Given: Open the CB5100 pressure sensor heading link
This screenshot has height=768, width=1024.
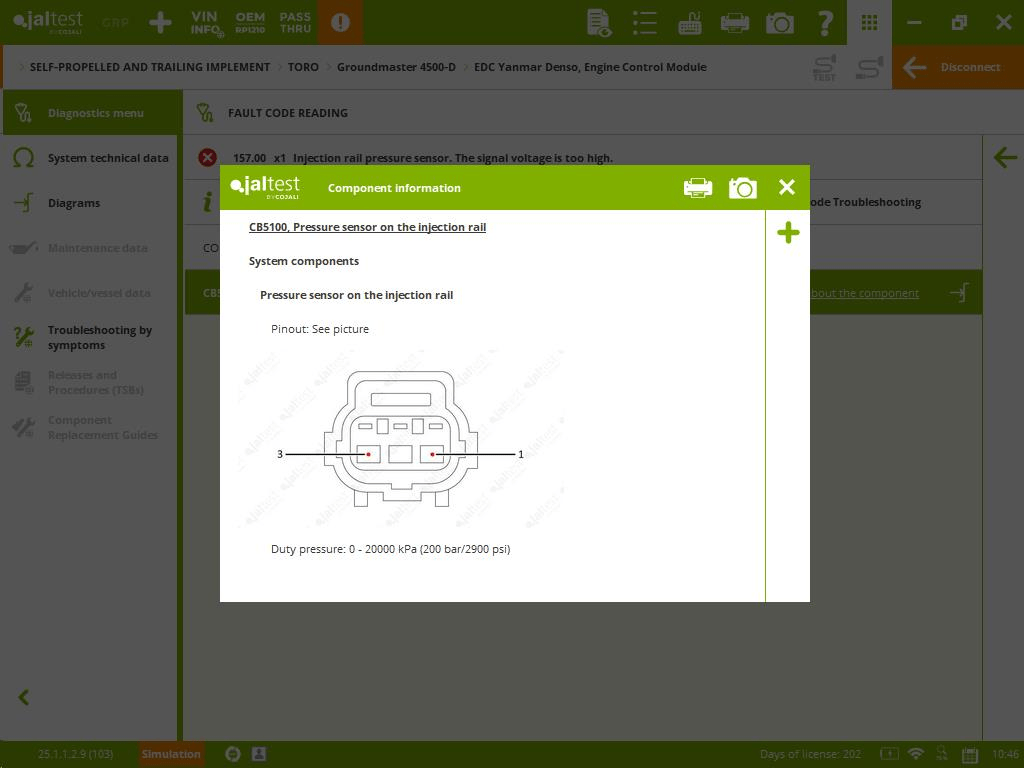Looking at the screenshot, I should (367, 227).
